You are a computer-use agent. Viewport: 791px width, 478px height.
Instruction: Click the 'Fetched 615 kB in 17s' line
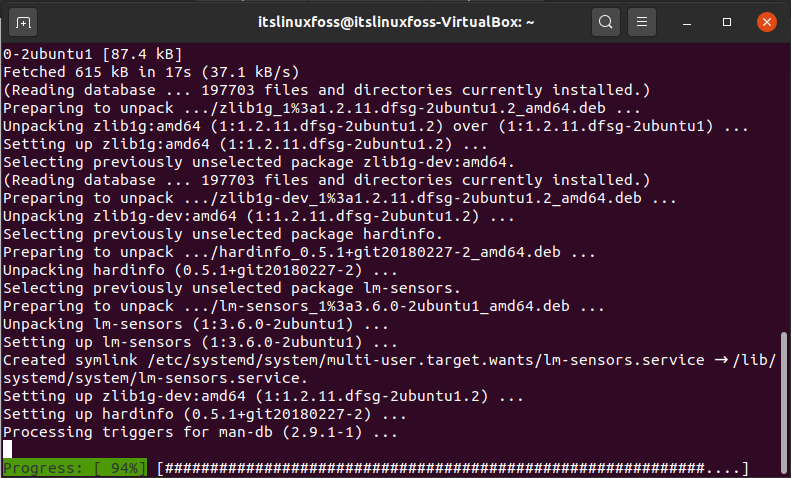(151, 72)
